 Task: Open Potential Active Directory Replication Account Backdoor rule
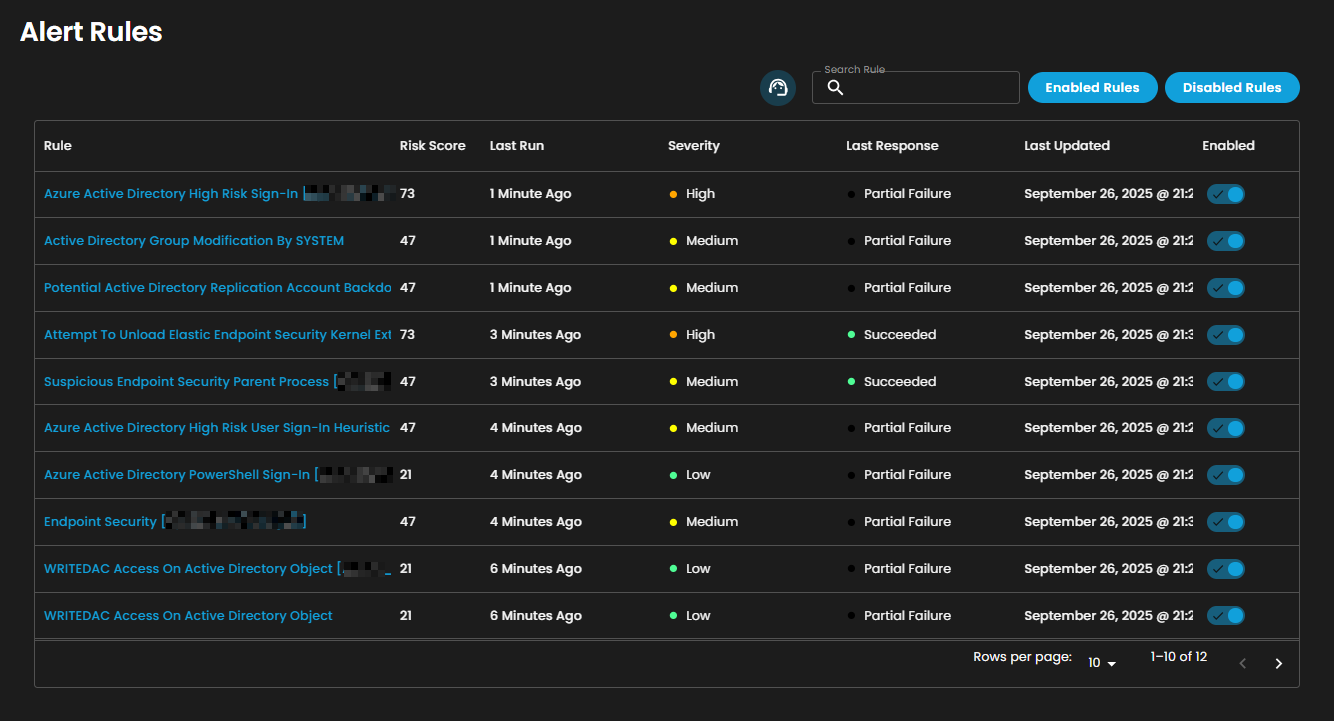click(x=217, y=288)
